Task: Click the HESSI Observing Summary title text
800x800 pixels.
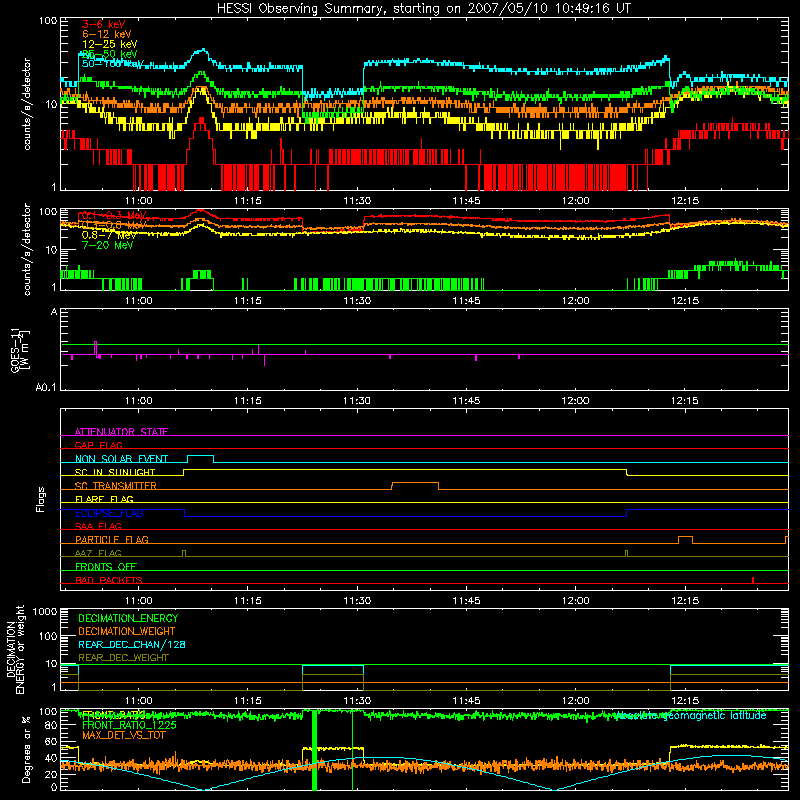Action: click(x=423, y=9)
